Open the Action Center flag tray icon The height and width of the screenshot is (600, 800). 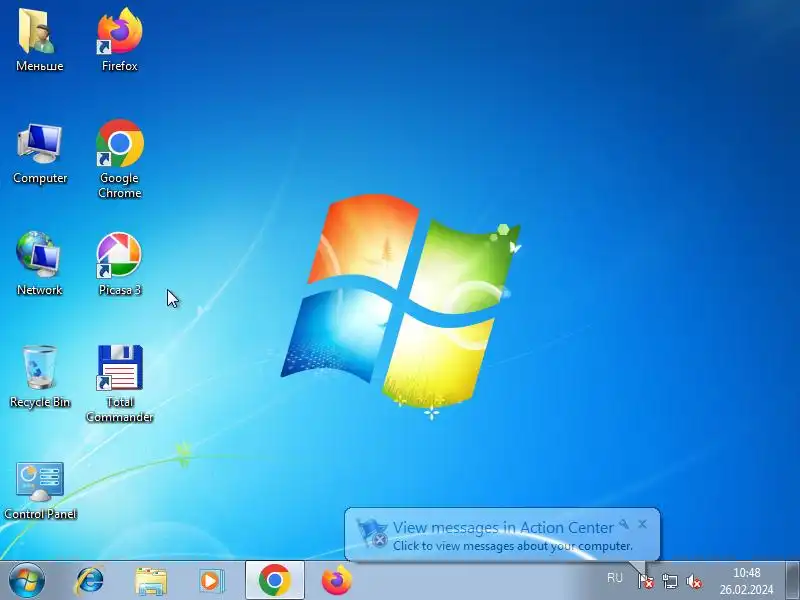pyautogui.click(x=645, y=581)
